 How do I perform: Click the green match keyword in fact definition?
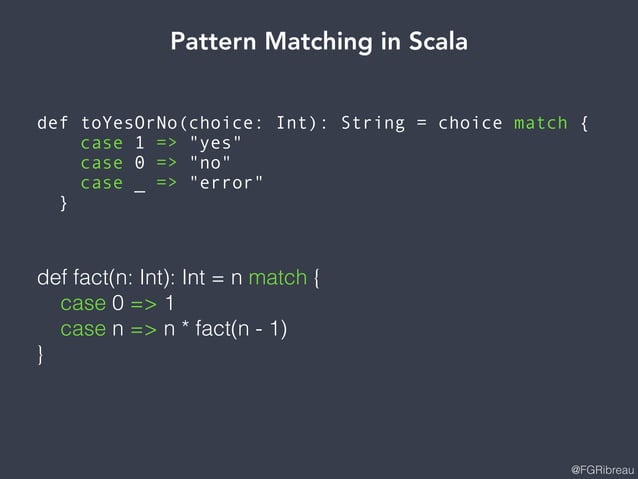click(277, 277)
